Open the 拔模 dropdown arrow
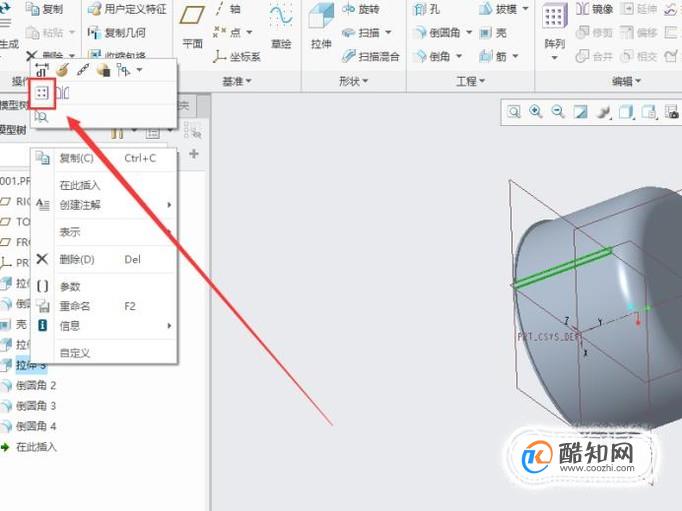Screen dimensions: 682x511 pyautogui.click(x=525, y=9)
